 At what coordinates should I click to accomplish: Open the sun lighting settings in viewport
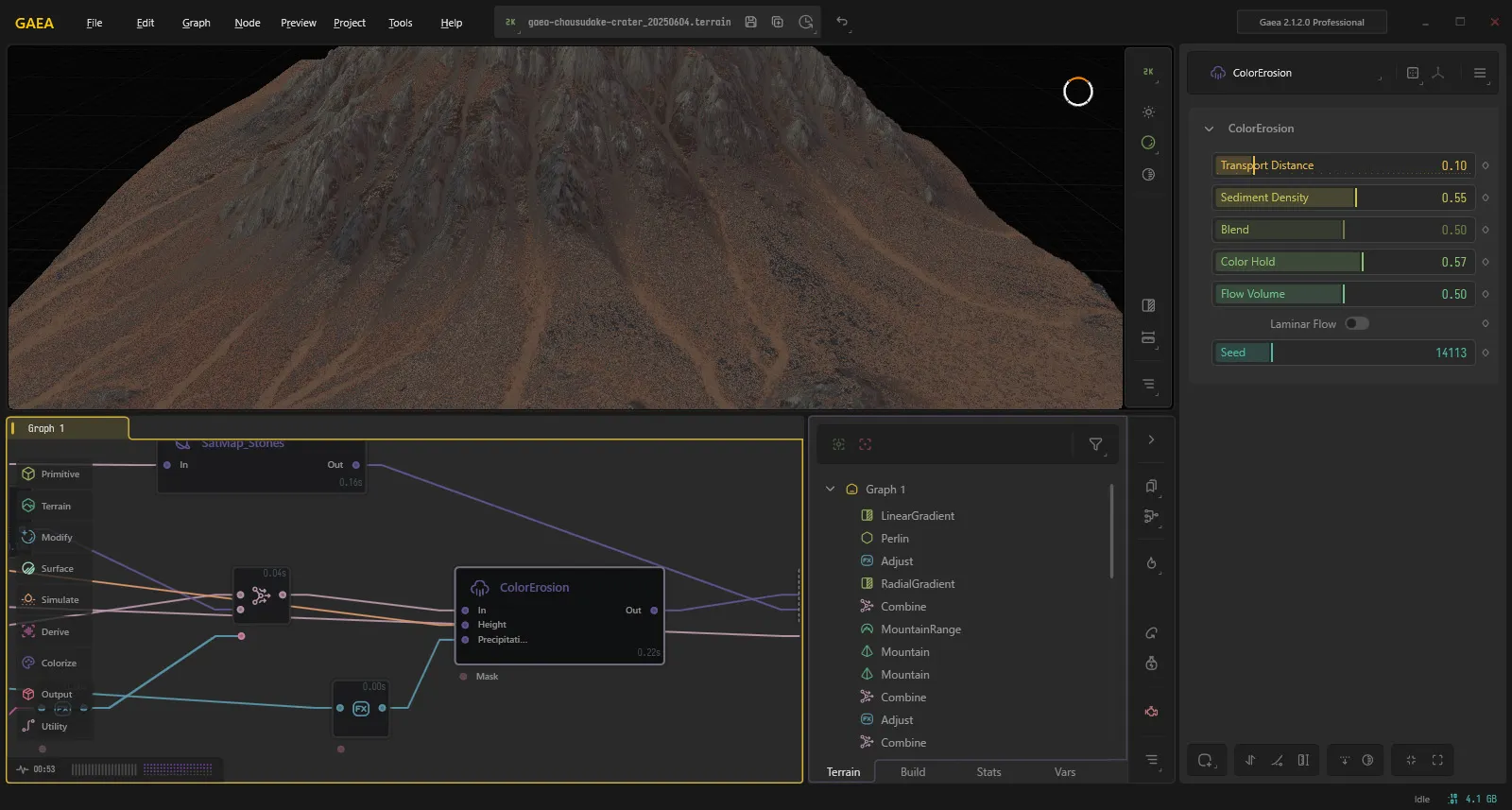(x=1148, y=112)
